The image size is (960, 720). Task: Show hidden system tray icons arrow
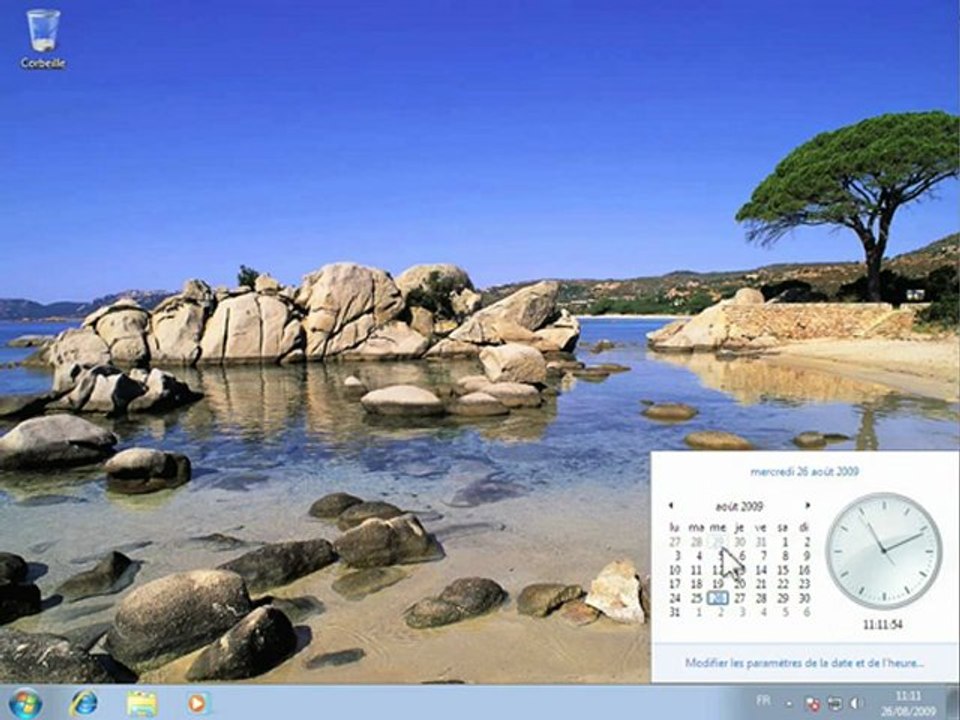point(790,705)
